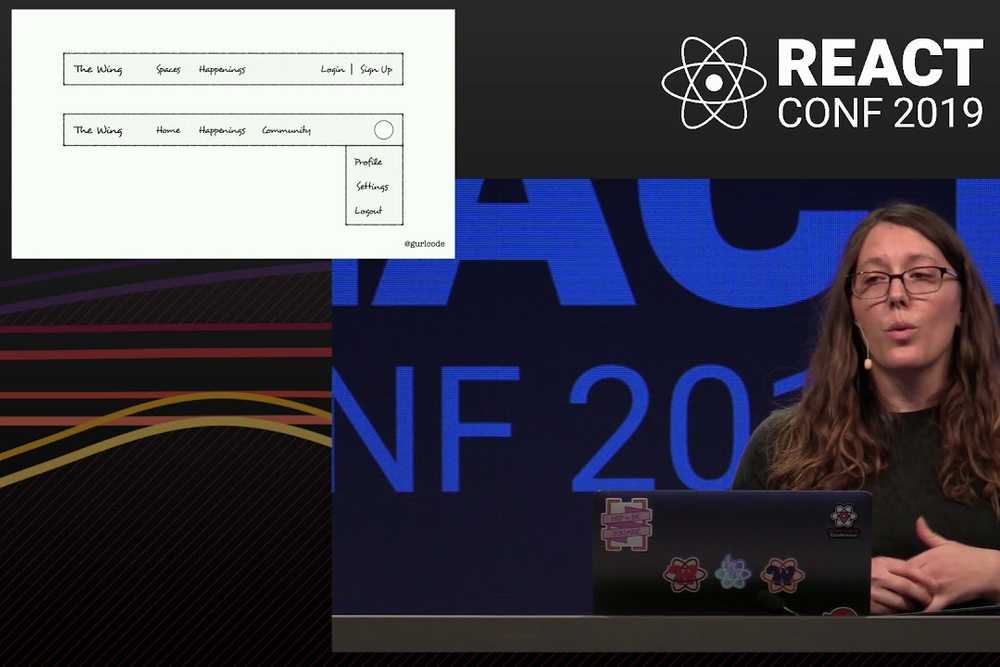Choose Logout from the avatar dropdown
The image size is (1000, 667).
pos(368,210)
